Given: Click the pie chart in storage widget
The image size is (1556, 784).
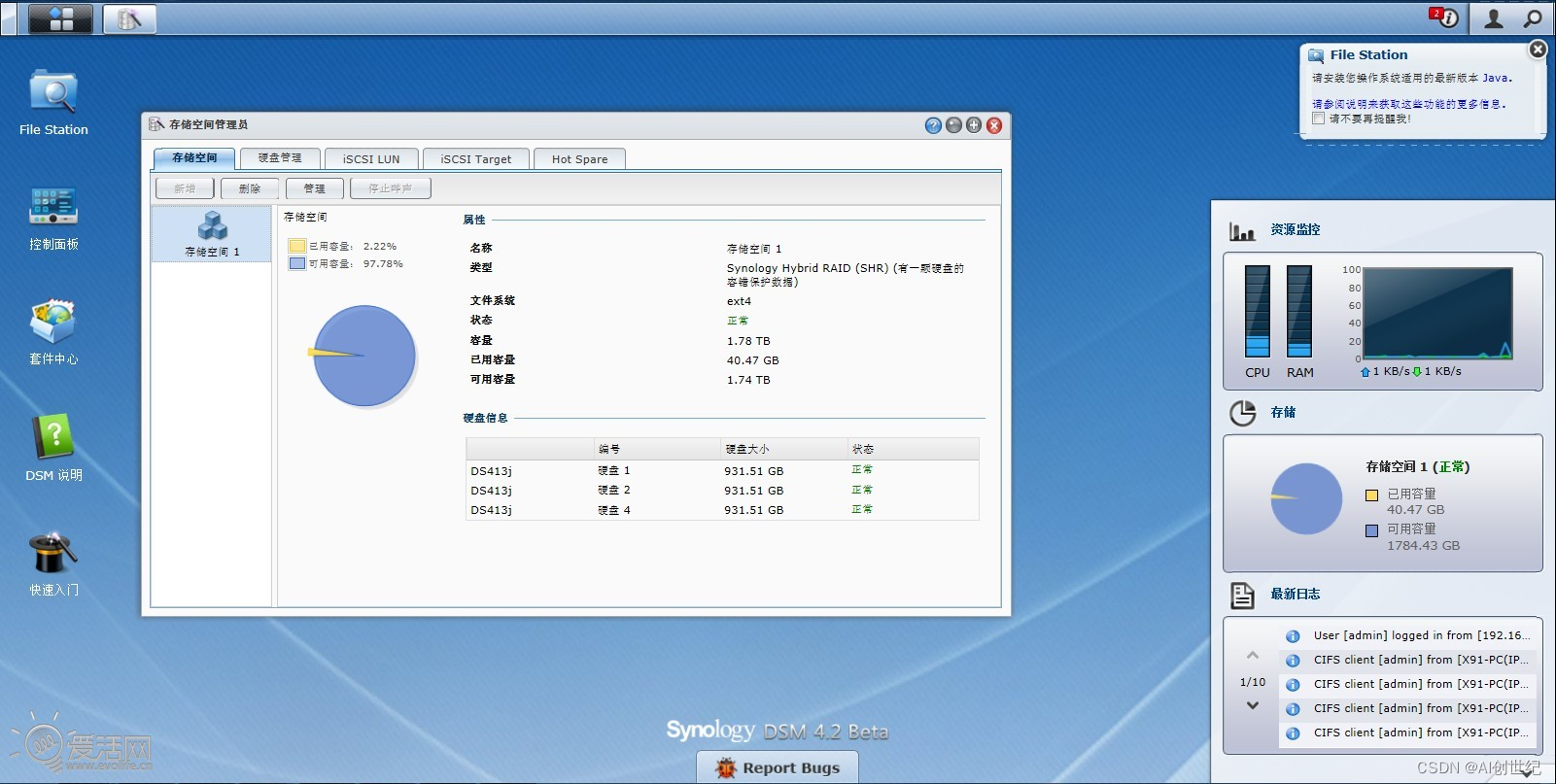Looking at the screenshot, I should [x=1307, y=498].
